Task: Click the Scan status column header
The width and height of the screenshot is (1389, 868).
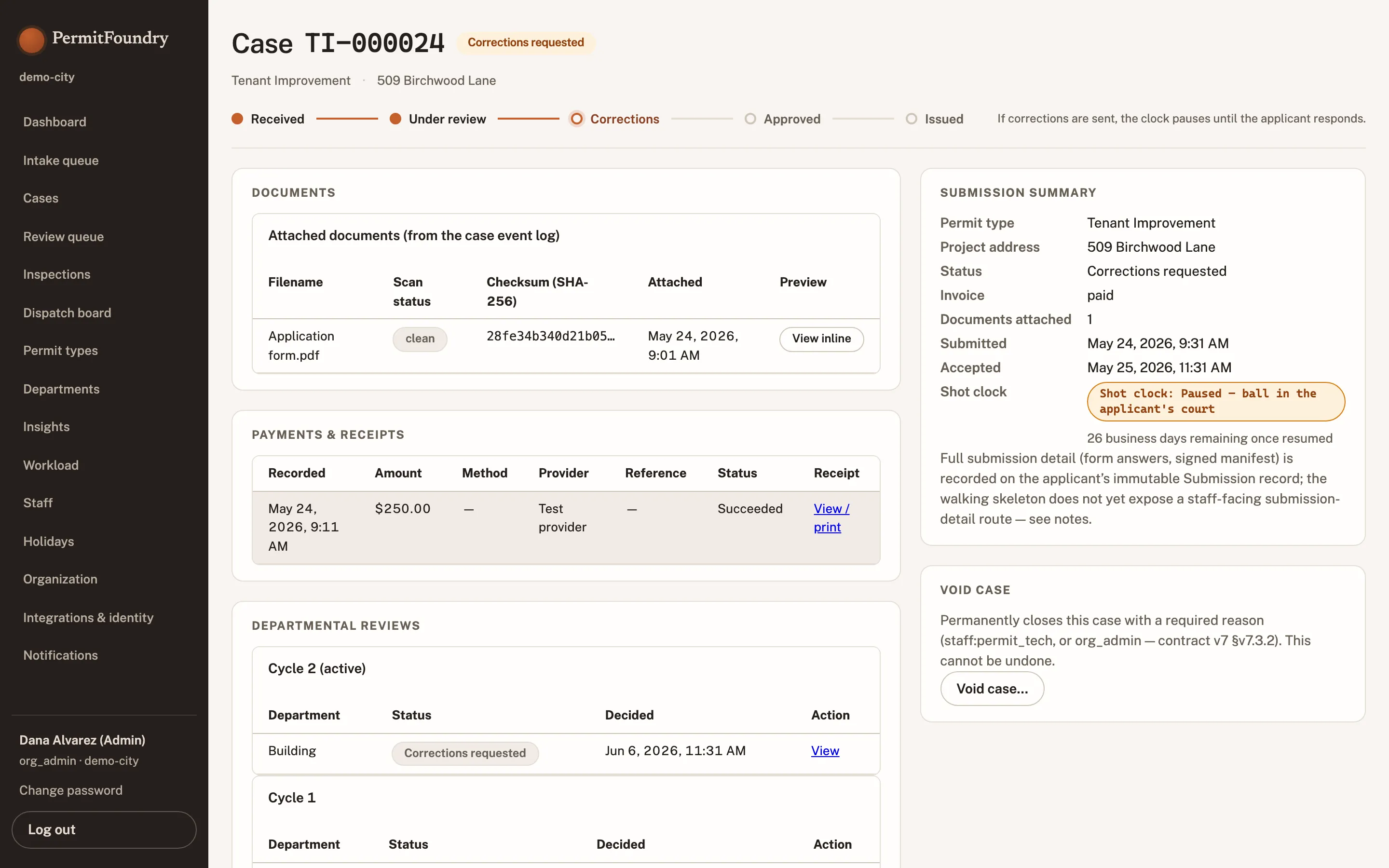Action: 411,292
